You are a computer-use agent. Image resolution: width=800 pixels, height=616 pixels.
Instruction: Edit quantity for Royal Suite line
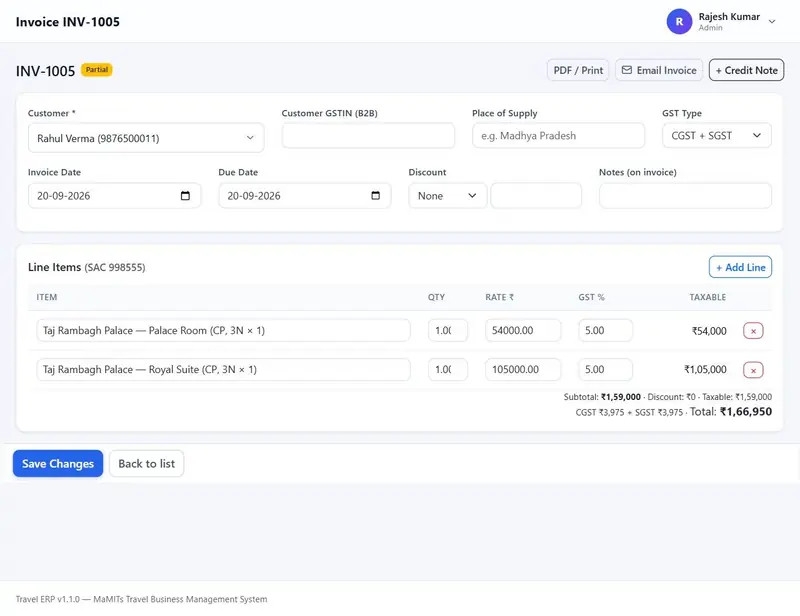coord(447,369)
